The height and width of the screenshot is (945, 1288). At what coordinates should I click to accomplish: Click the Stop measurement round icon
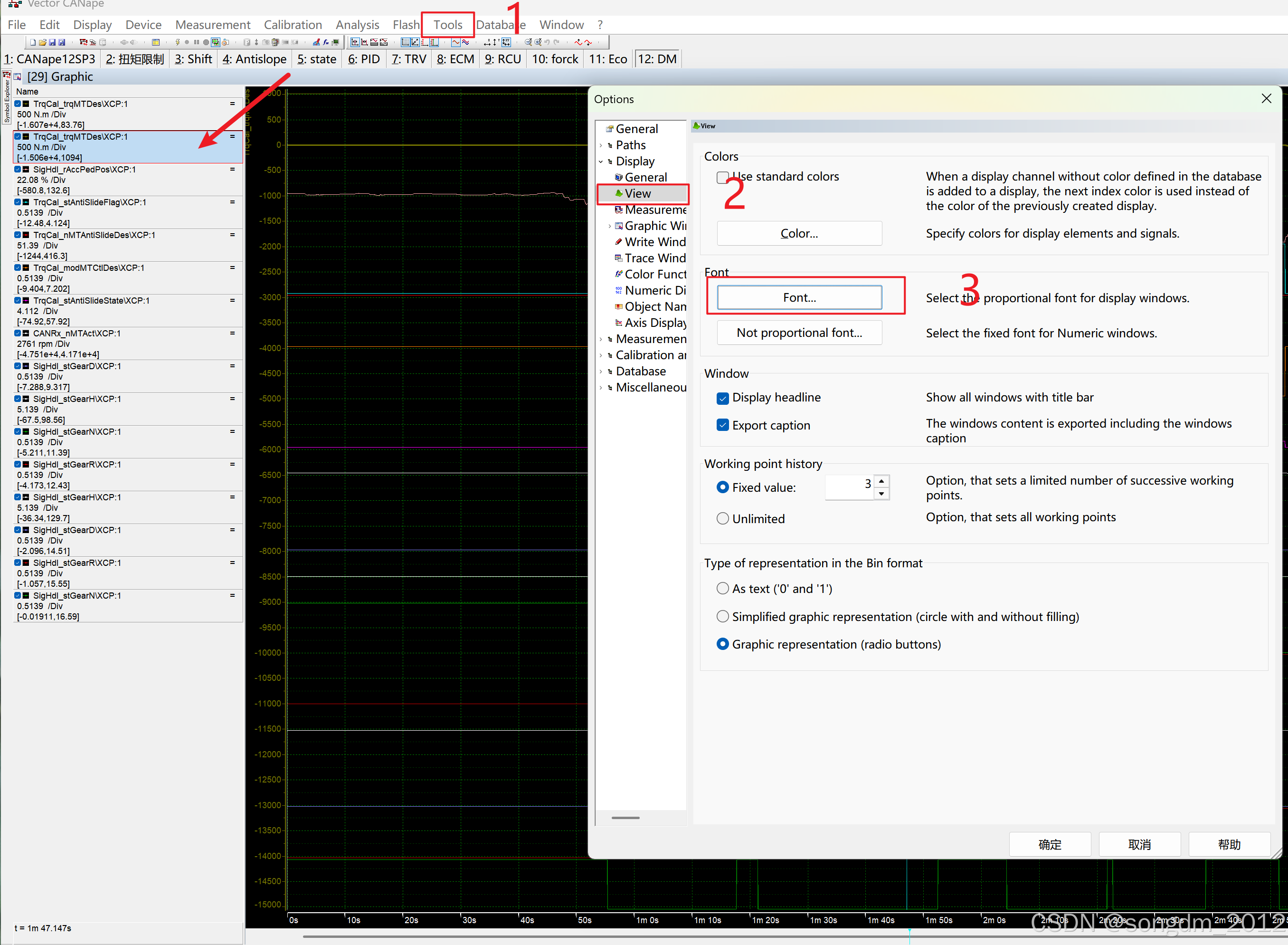click(206, 42)
